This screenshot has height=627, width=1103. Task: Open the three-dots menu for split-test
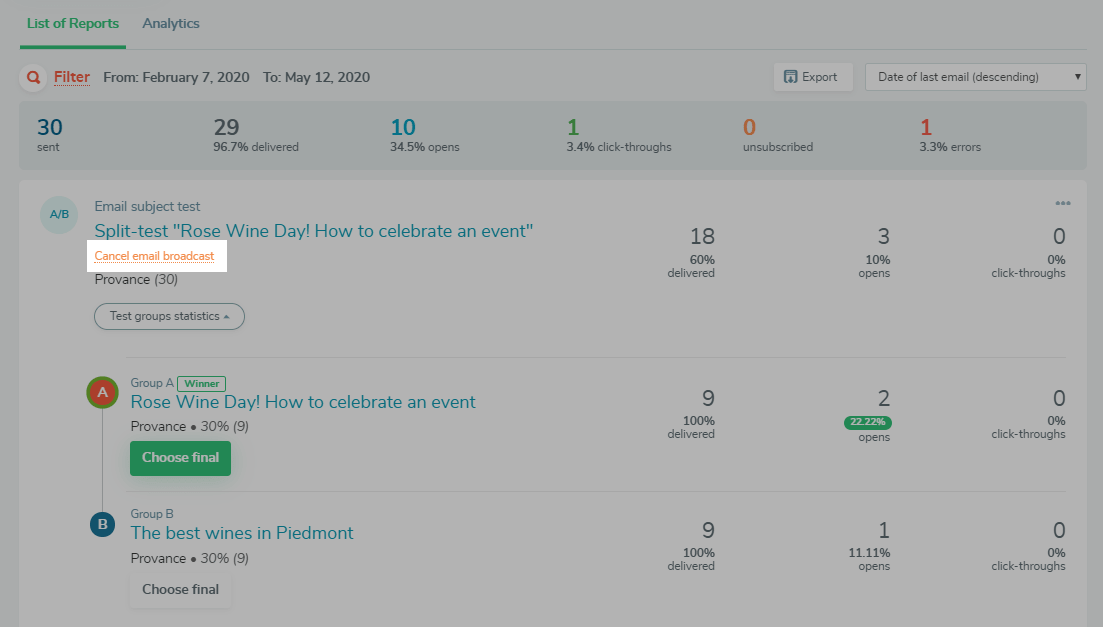pyautogui.click(x=1062, y=204)
